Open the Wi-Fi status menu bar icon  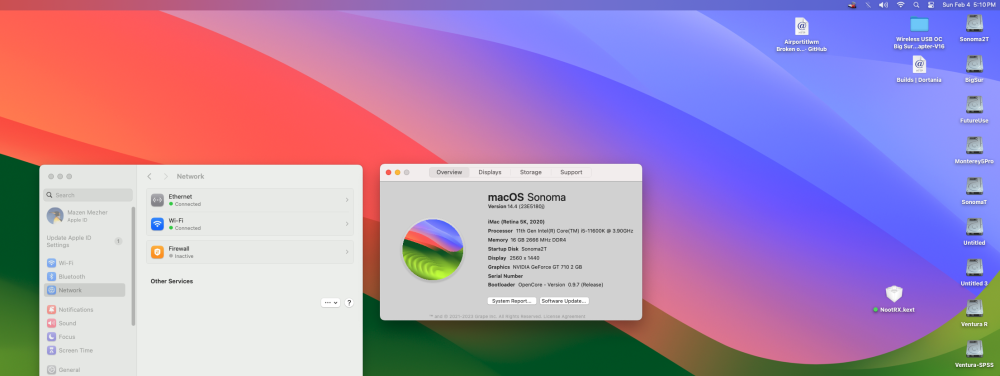pos(901,4)
